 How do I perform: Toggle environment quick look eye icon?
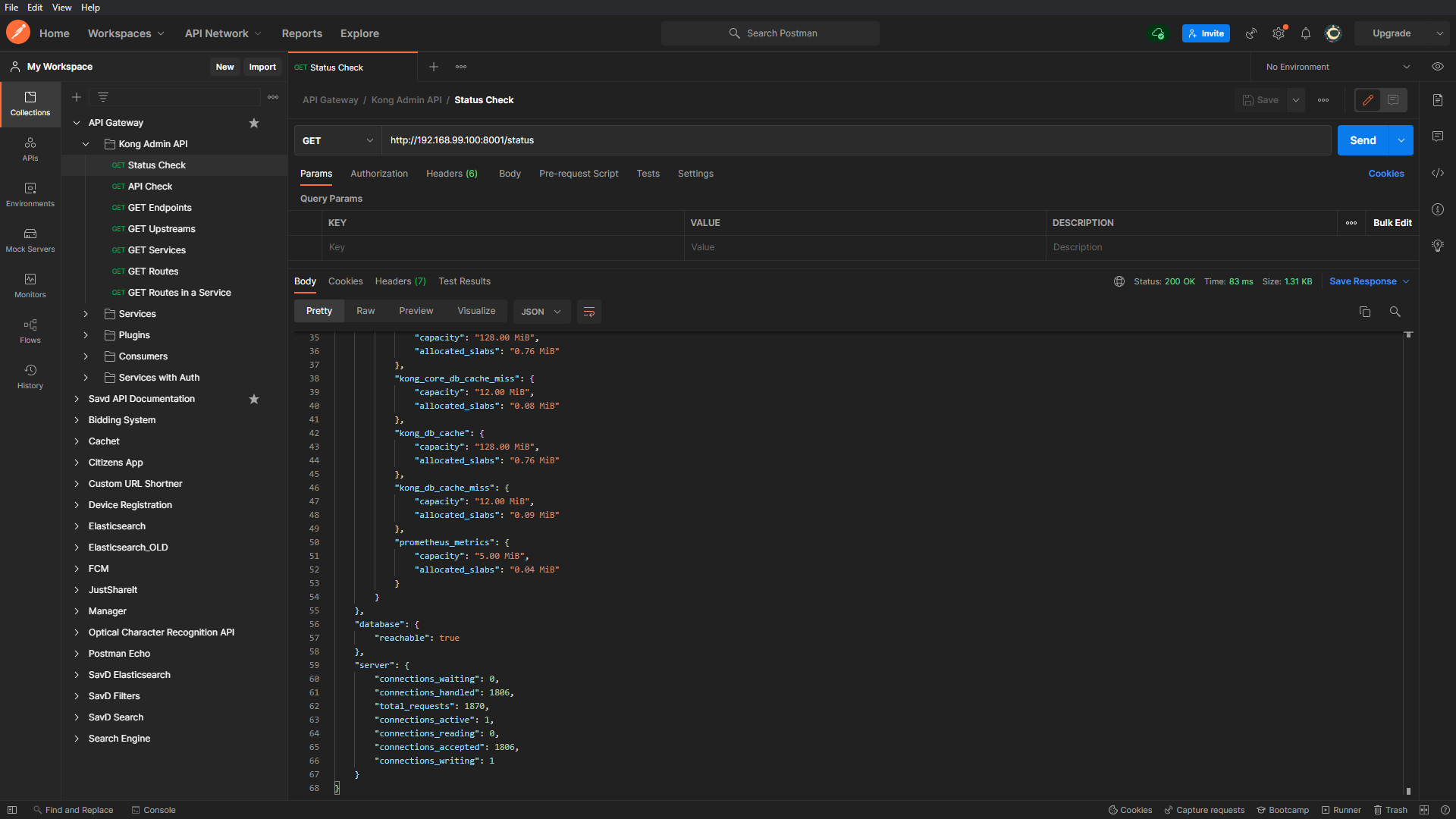(x=1437, y=67)
